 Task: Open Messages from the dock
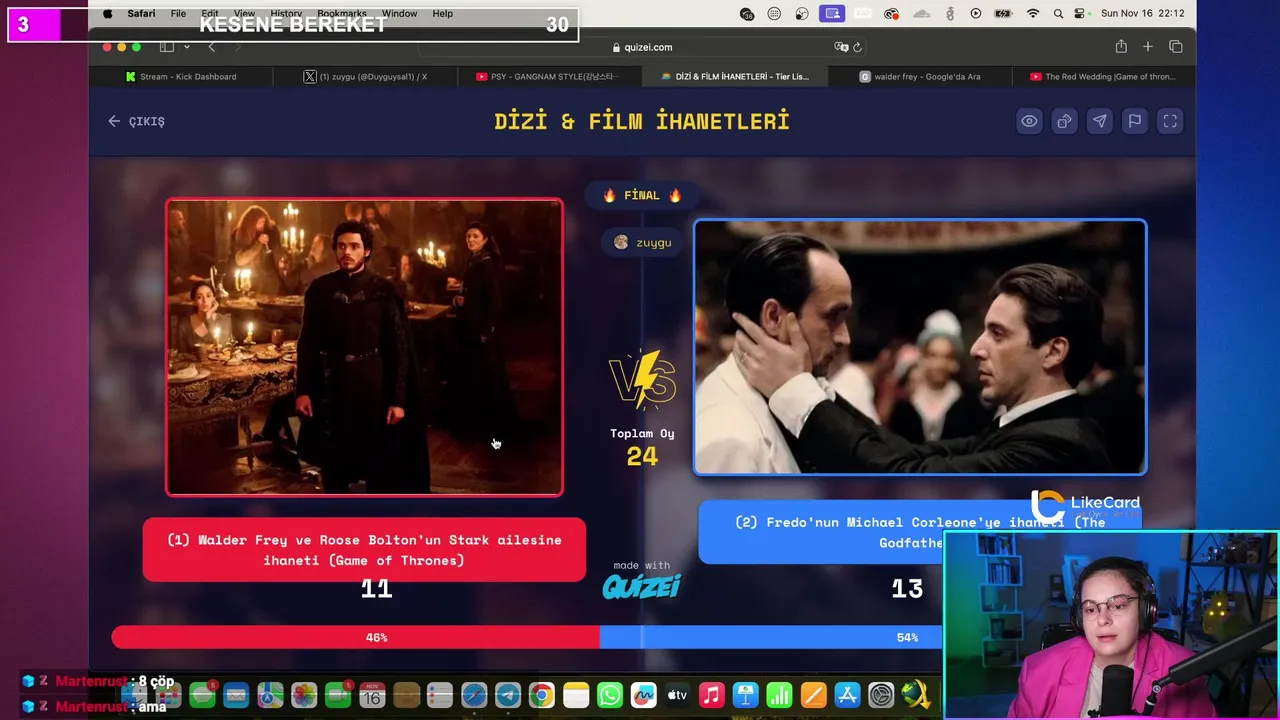tap(202, 695)
